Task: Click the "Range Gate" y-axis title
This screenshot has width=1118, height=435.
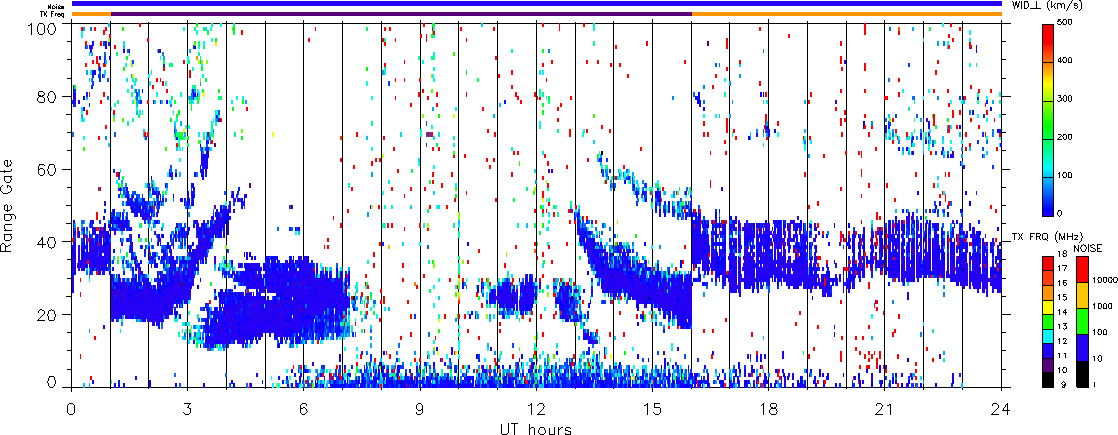Action: pos(9,205)
